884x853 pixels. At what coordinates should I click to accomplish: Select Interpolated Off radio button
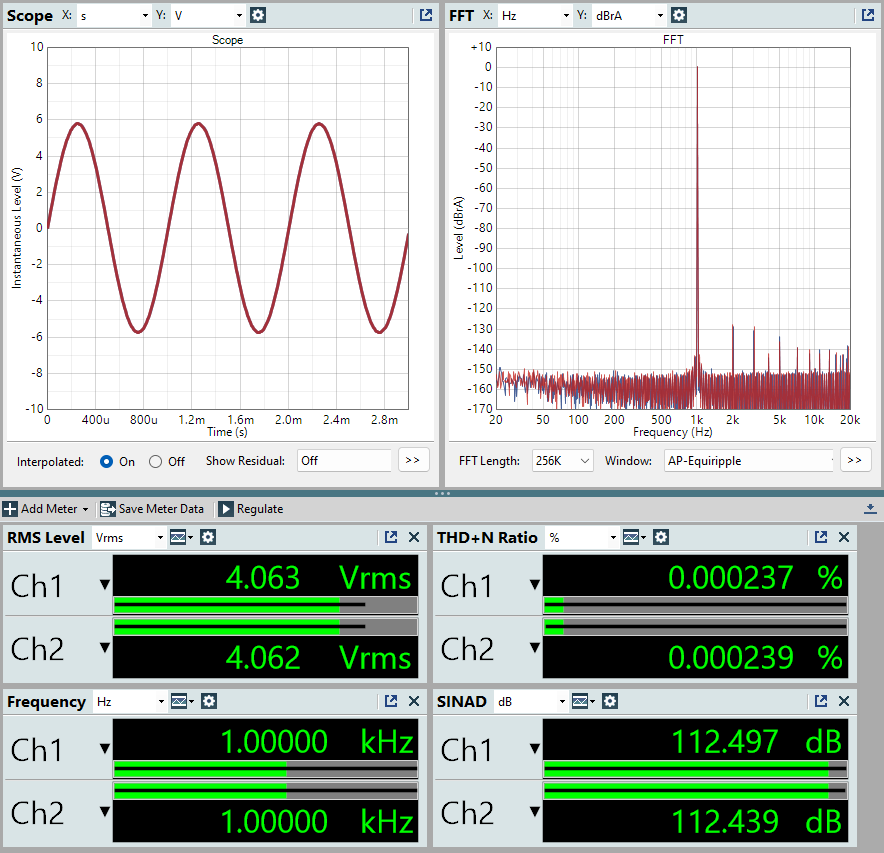point(155,461)
